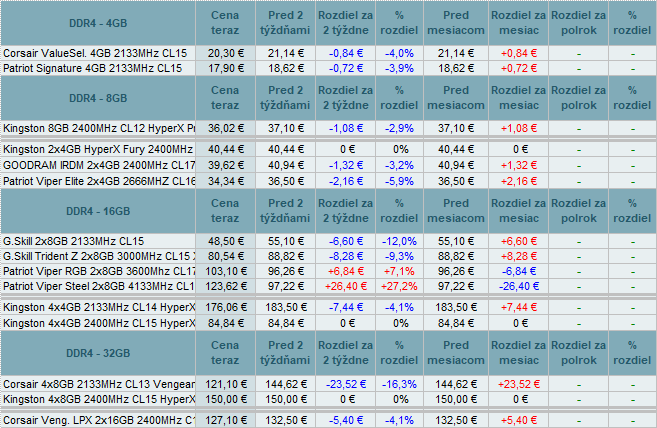
Task: Click the current price 127,10 €
Action: click(226, 420)
